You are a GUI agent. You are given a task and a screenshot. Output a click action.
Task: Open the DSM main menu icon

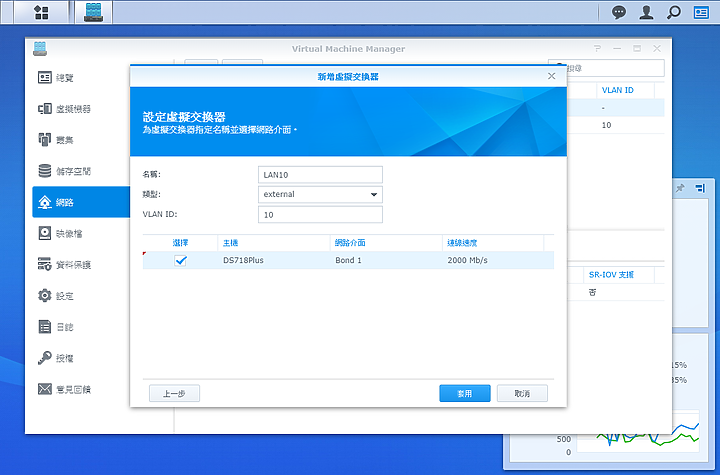41,12
